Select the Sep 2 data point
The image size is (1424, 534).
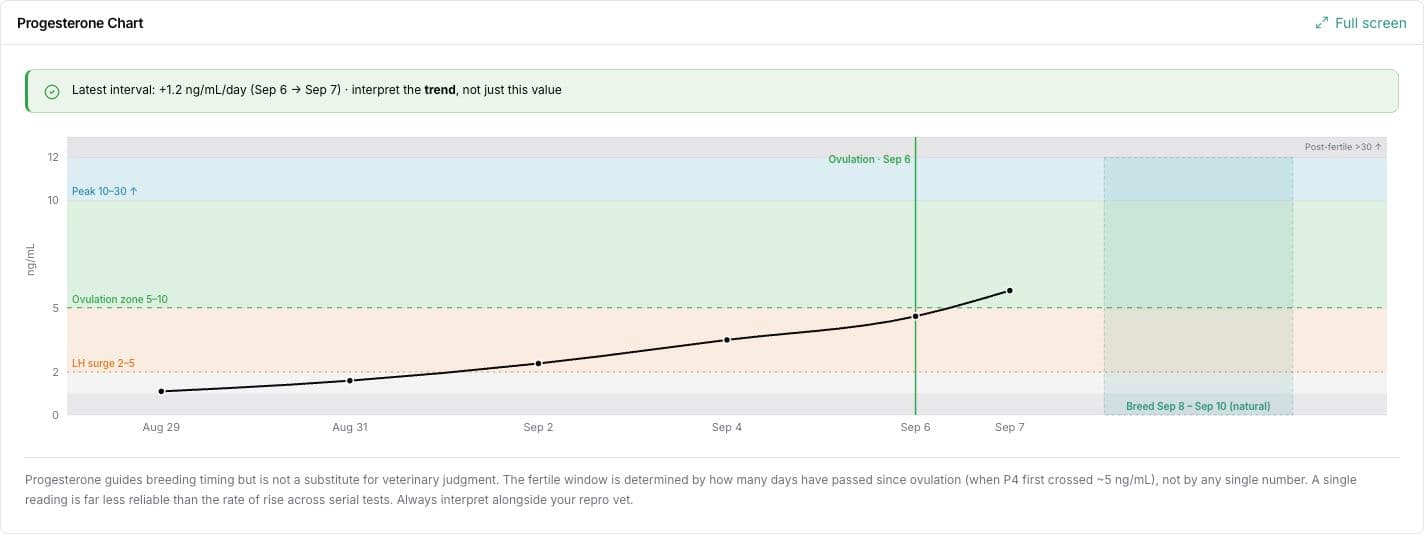(x=538, y=363)
